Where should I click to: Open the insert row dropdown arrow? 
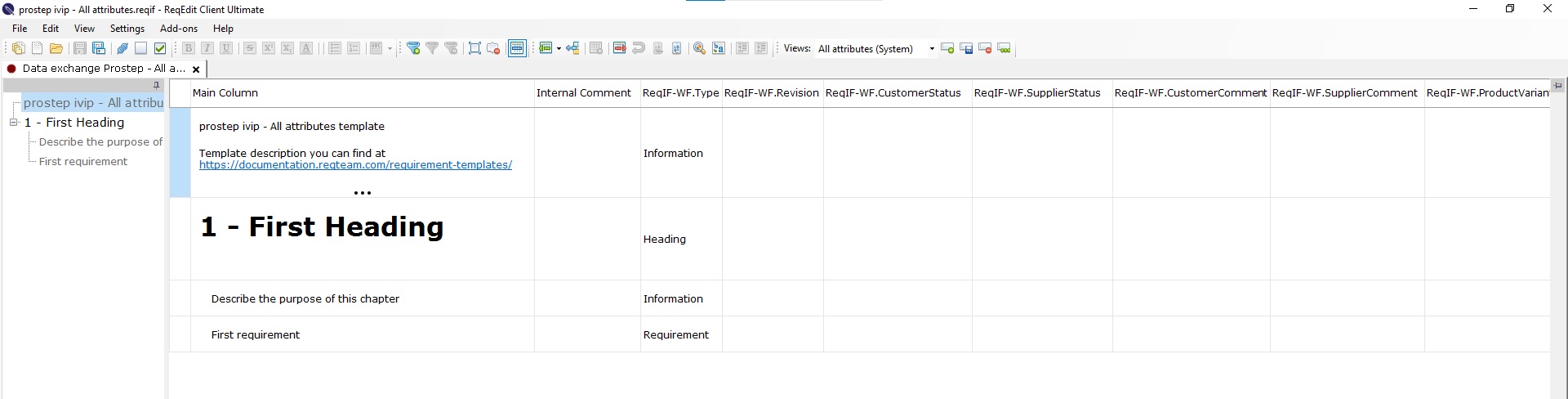pos(559,48)
